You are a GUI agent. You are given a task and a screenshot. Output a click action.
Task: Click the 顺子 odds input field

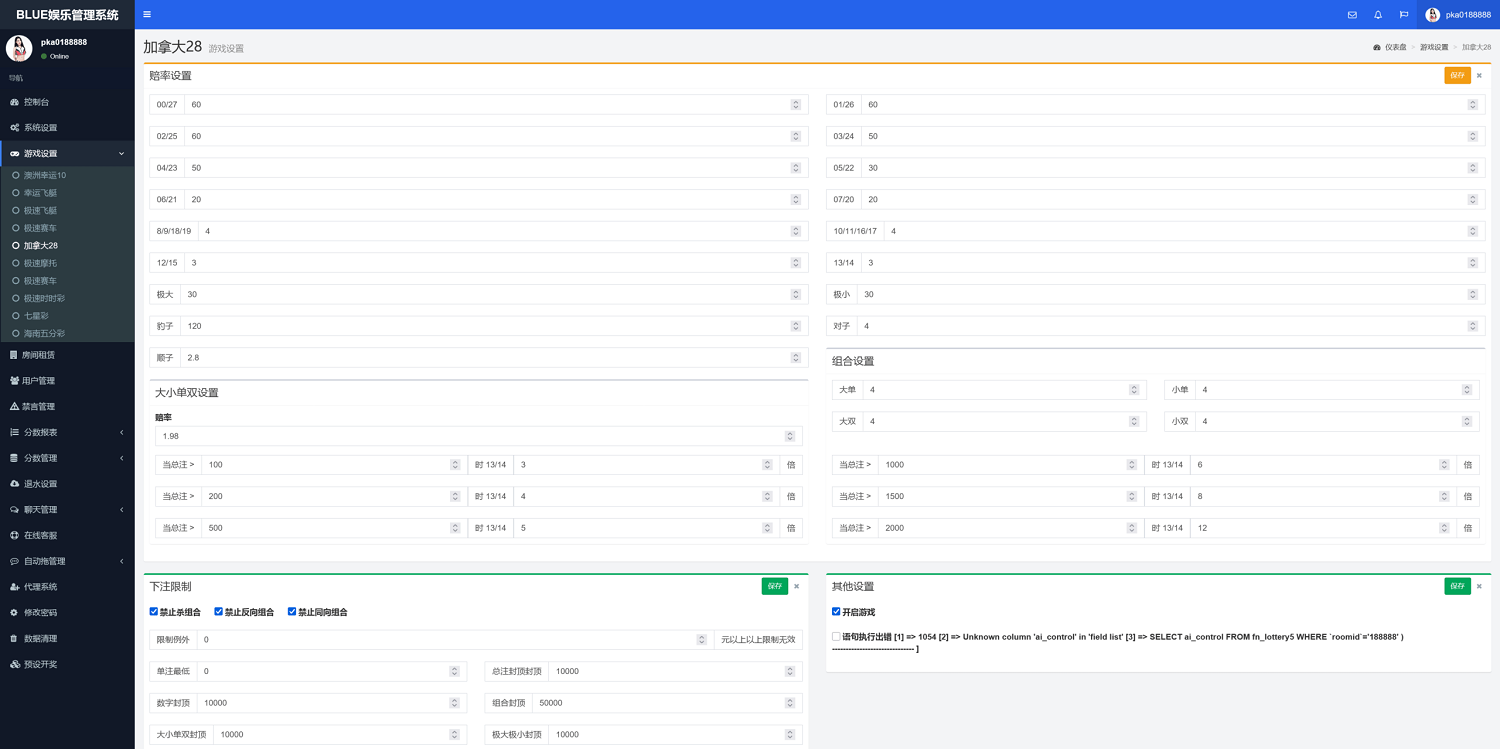(494, 358)
